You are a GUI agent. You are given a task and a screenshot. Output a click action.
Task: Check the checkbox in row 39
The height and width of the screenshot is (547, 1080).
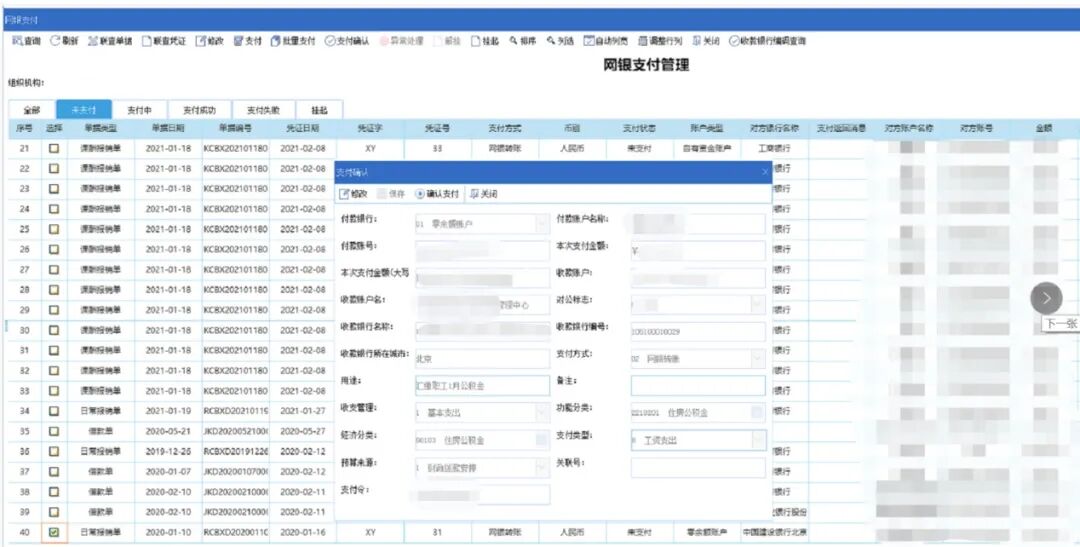pyautogui.click(x=54, y=512)
